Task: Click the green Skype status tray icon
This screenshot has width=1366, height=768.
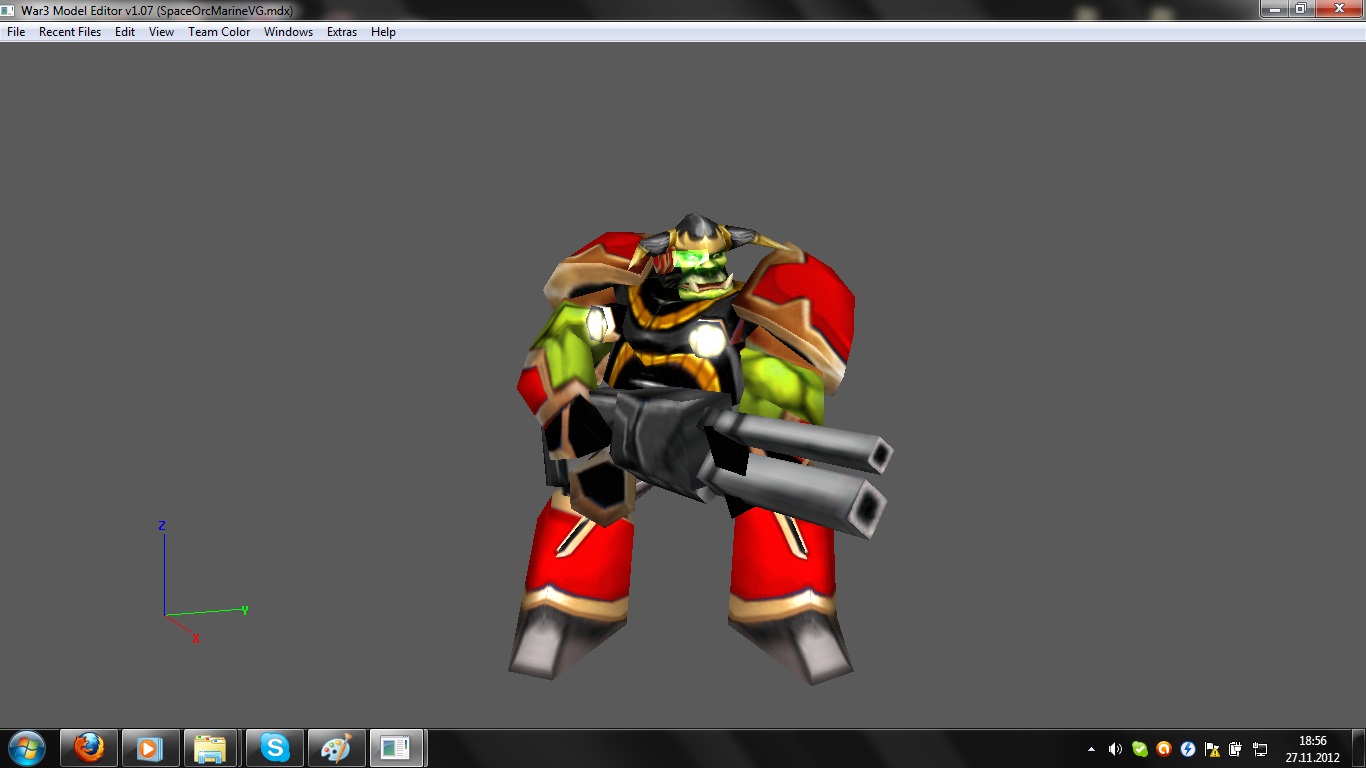Action: point(1139,749)
